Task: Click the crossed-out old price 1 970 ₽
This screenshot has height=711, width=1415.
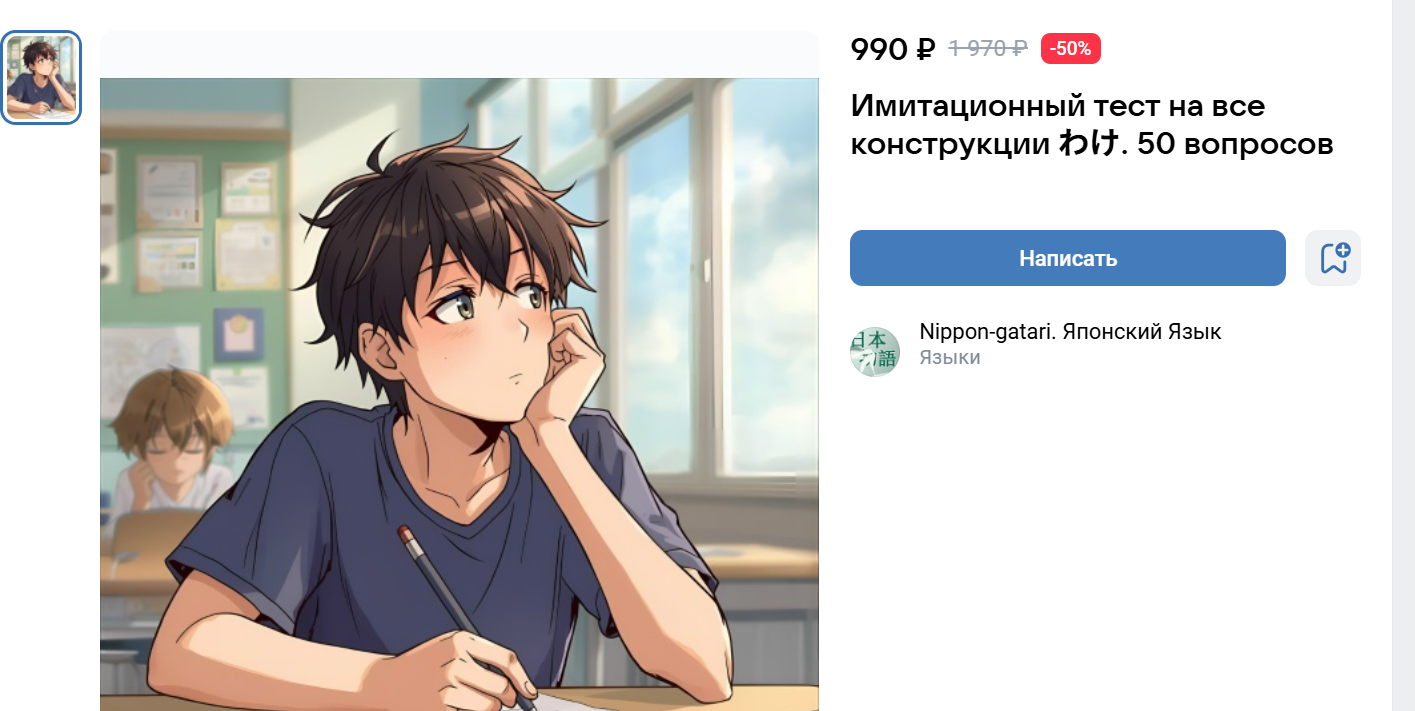Action: 988,48
